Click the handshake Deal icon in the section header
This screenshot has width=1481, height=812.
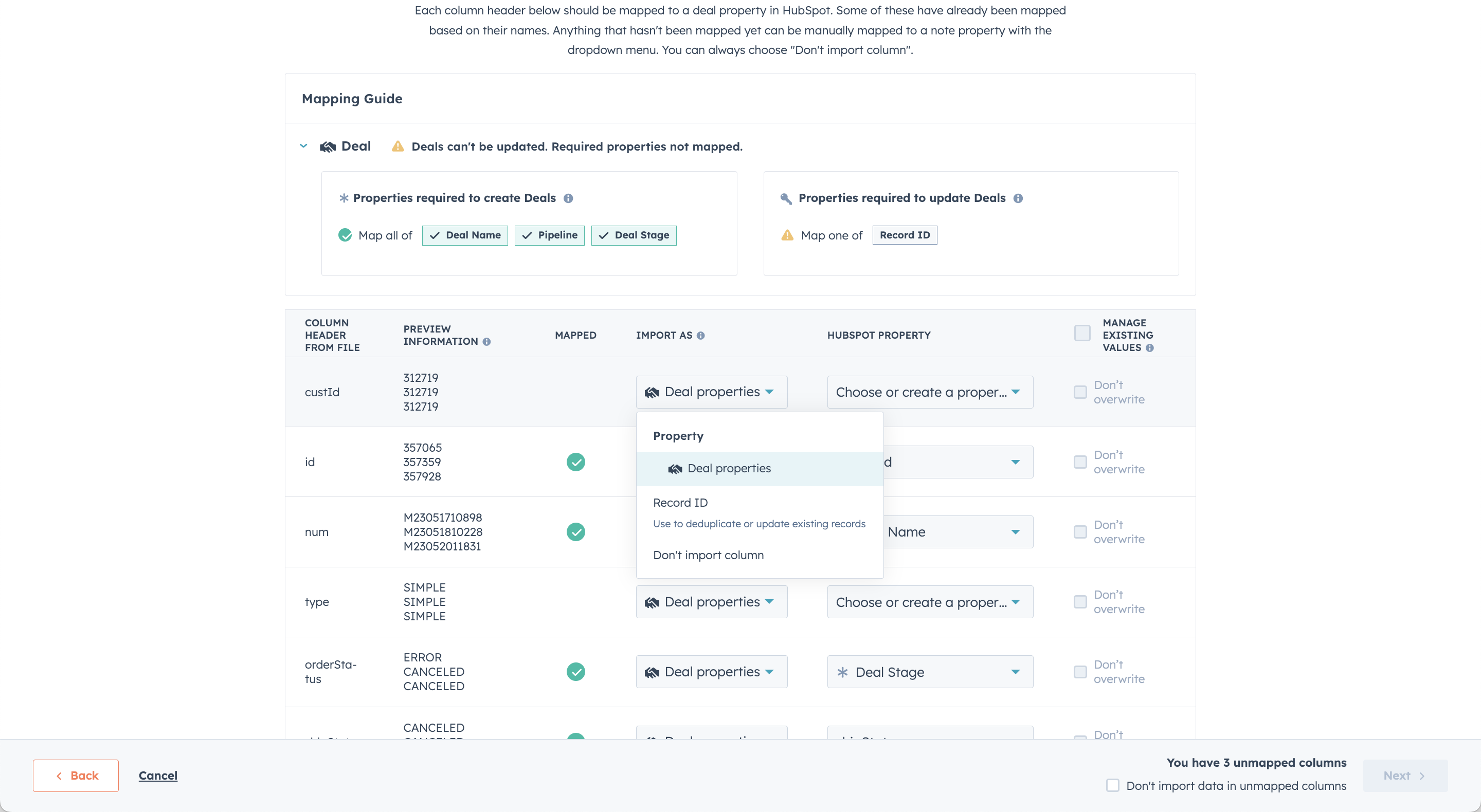point(327,146)
